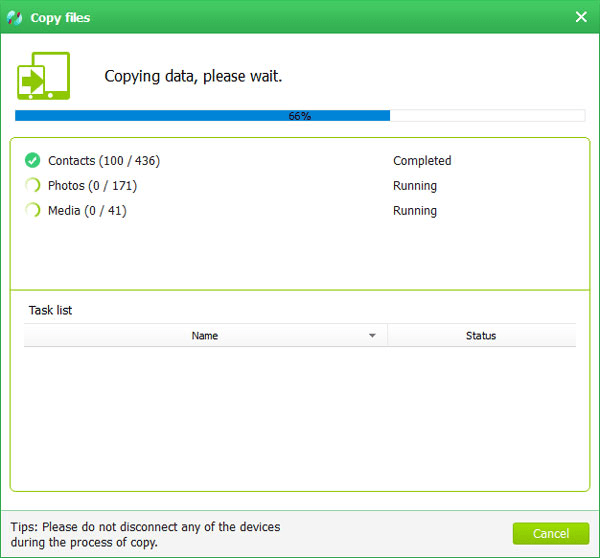The image size is (600, 558).
Task: Select the Media (0 / 41) entry
Action: (x=87, y=211)
